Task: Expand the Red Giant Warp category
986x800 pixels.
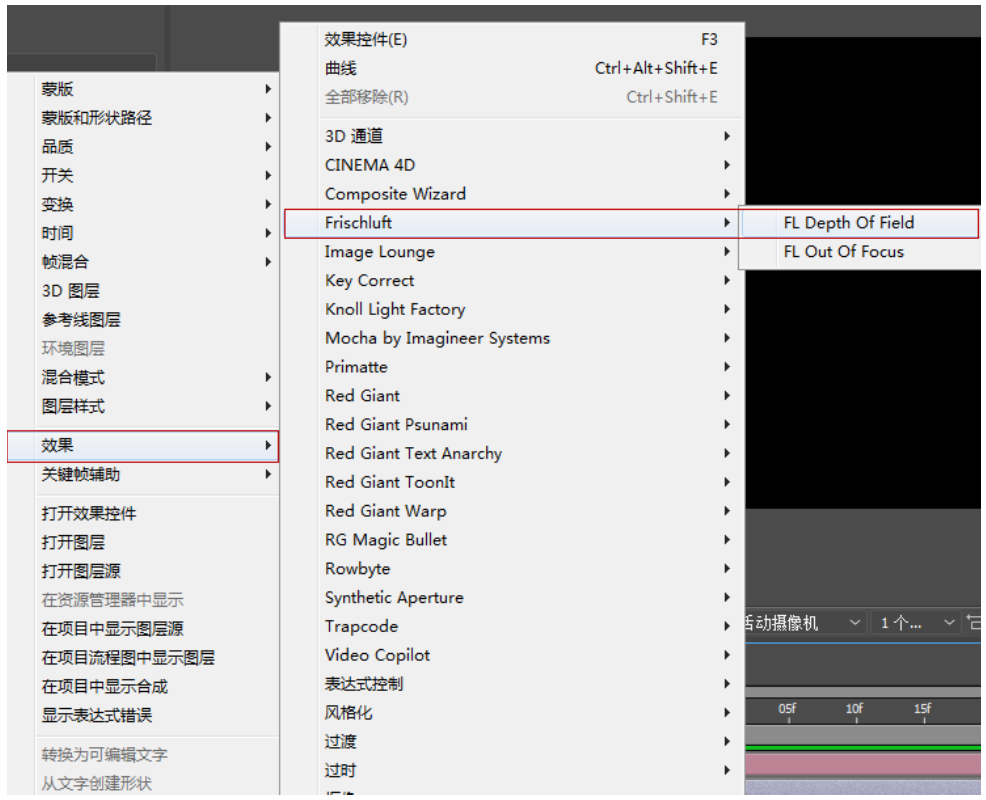Action: 512,511
